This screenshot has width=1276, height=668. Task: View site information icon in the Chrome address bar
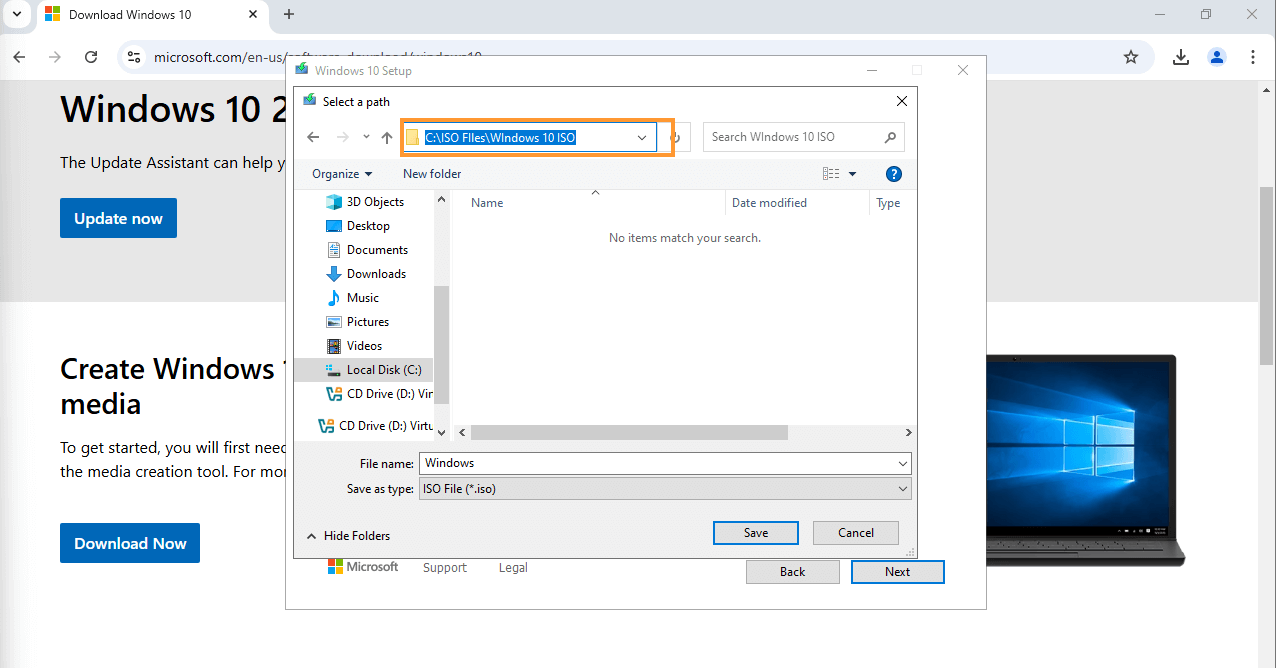(134, 57)
